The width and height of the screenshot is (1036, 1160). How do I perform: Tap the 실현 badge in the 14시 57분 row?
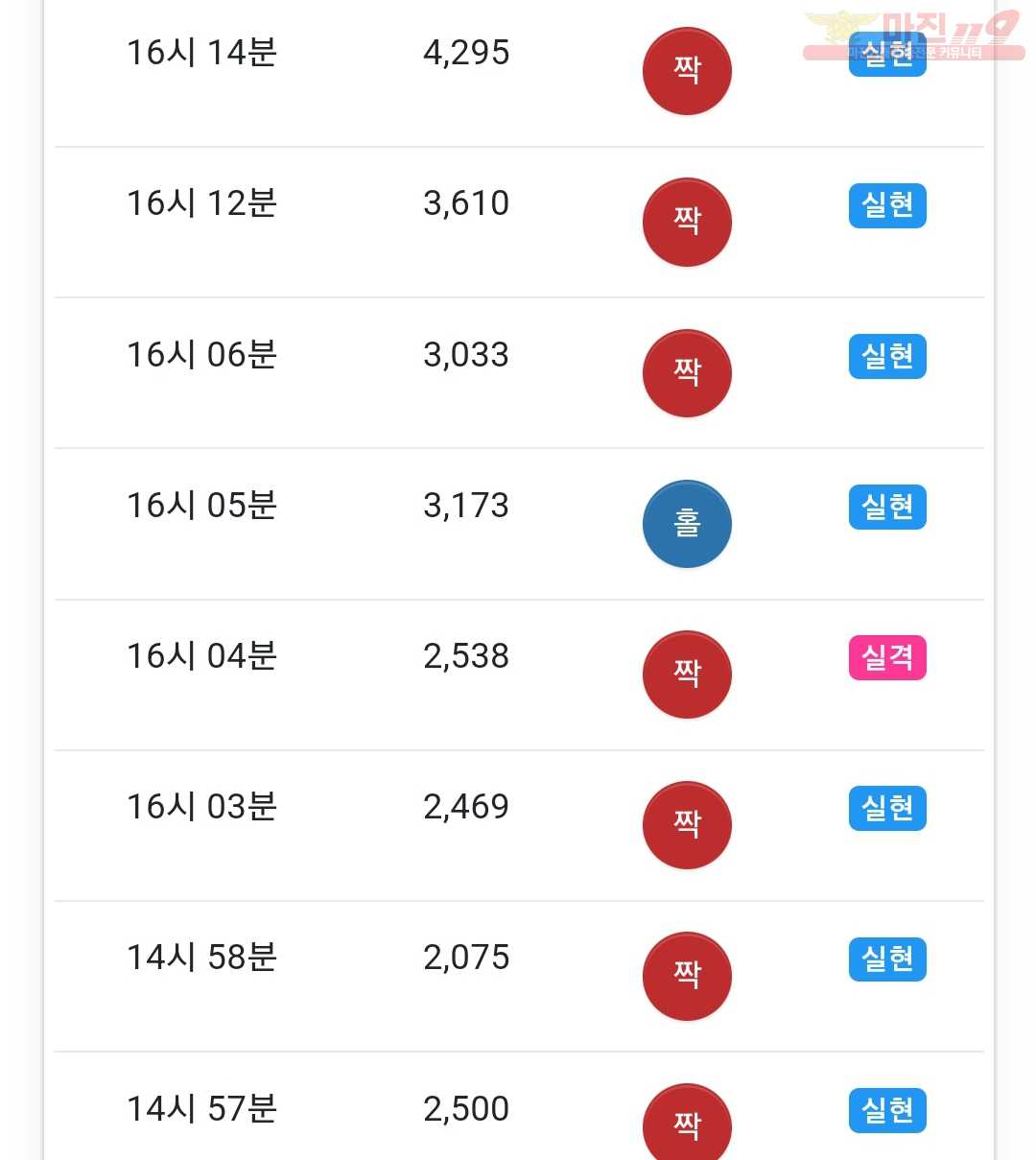887,1110
